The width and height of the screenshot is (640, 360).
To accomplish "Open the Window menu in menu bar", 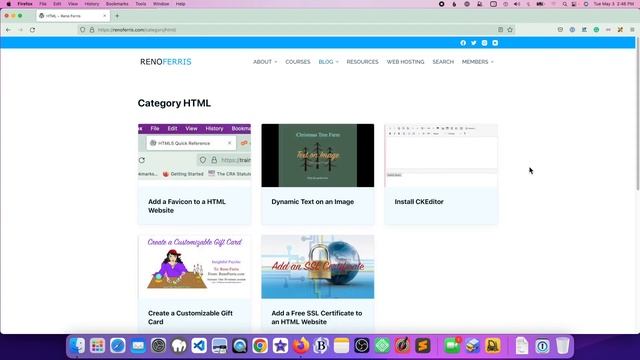I will coord(161,4).
